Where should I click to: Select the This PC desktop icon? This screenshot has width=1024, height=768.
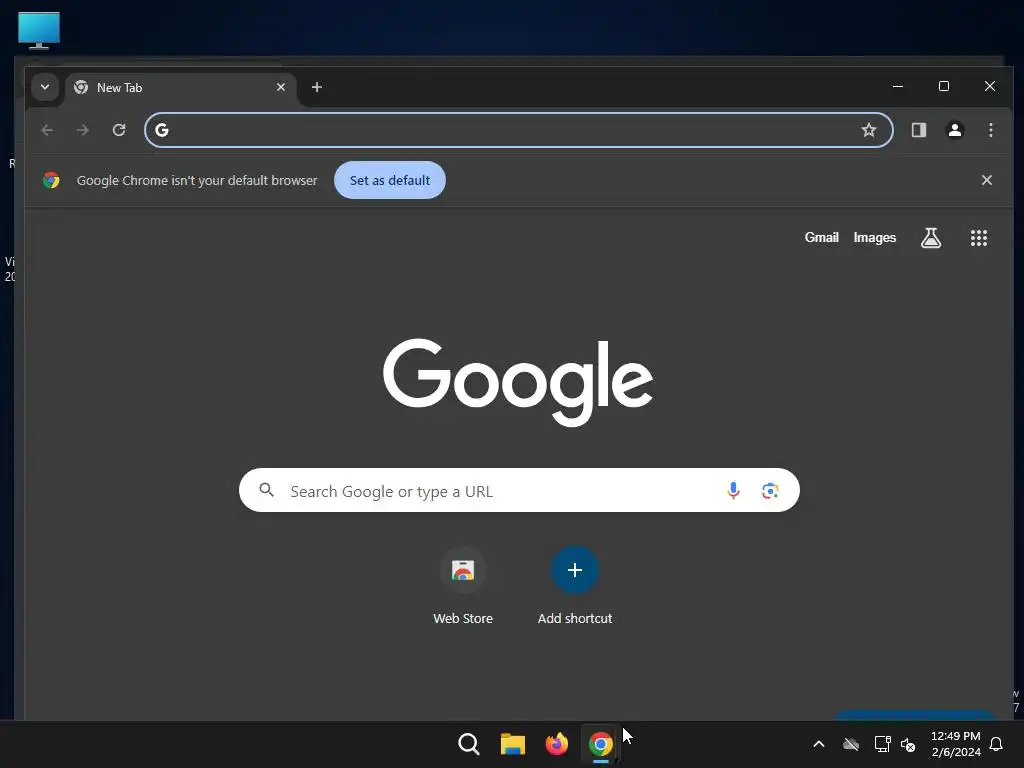coord(39,31)
